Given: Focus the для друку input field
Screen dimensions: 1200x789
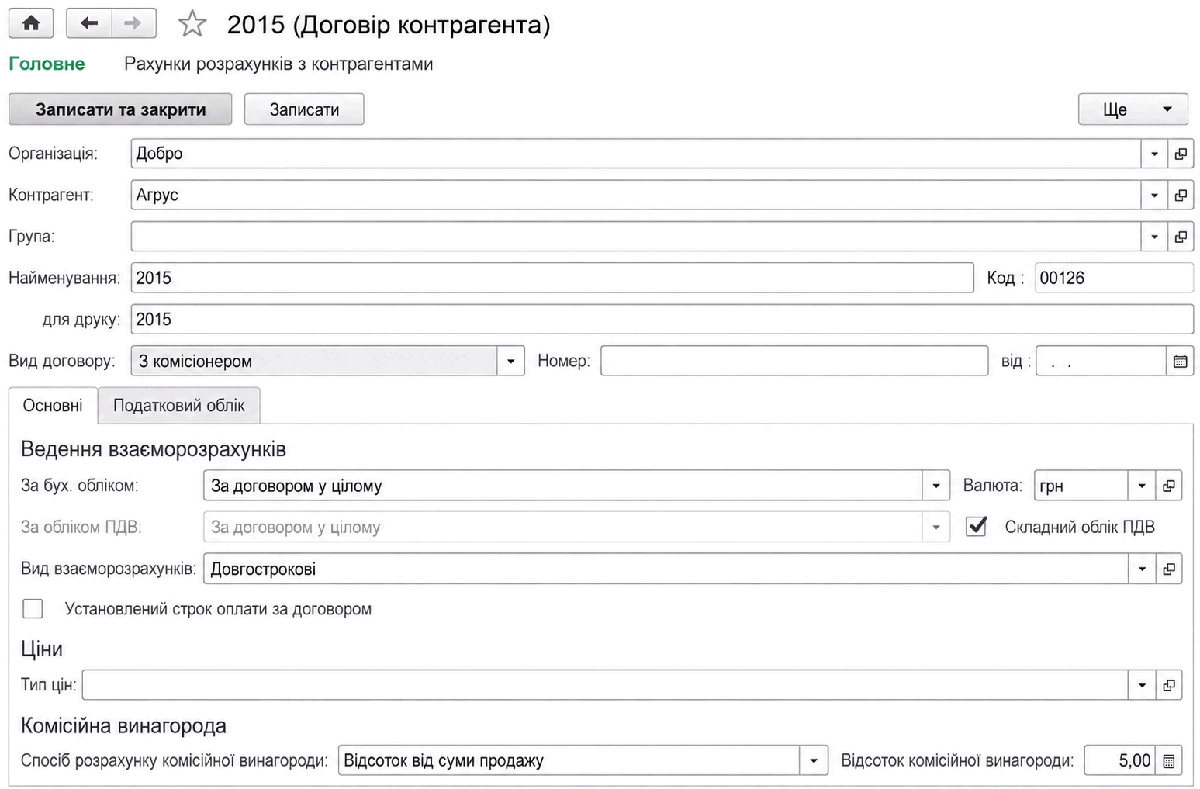Looking at the screenshot, I should coord(662,320).
